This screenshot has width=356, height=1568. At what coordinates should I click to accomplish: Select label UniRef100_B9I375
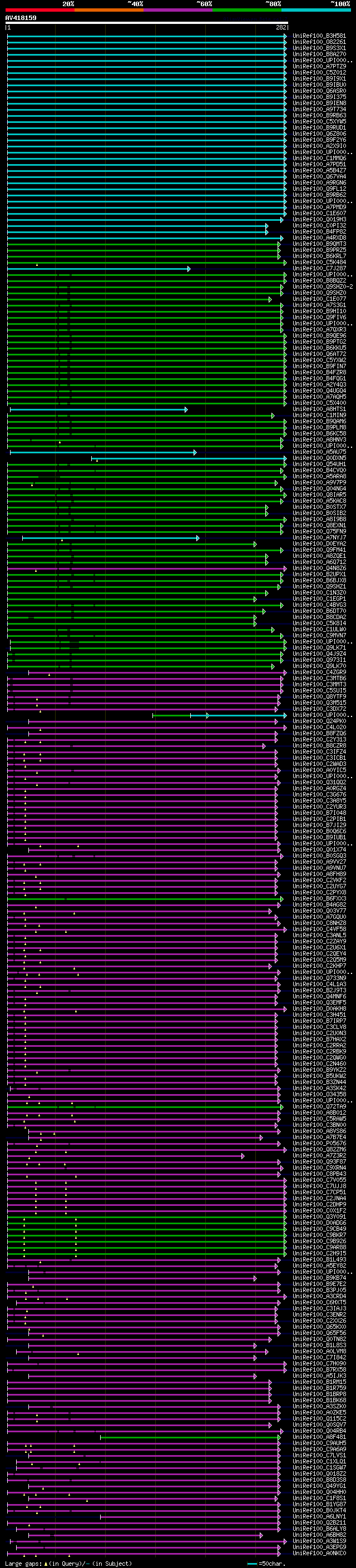click(x=319, y=97)
